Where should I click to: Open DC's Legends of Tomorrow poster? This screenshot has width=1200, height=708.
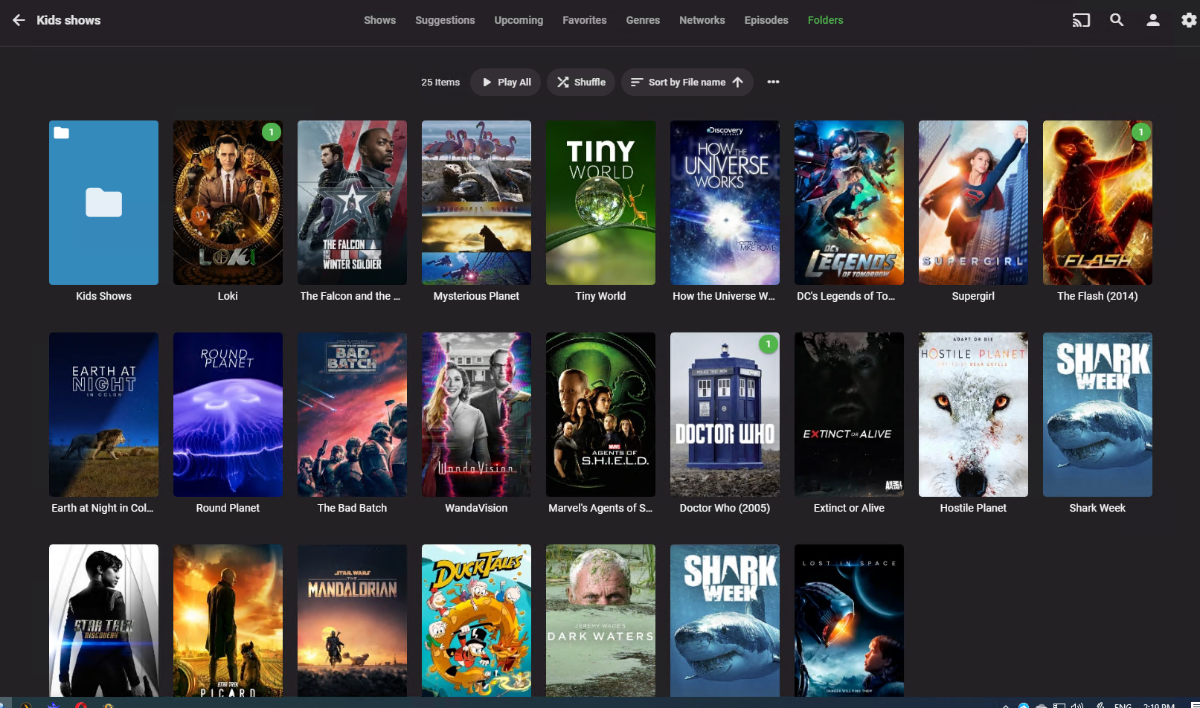(x=849, y=203)
